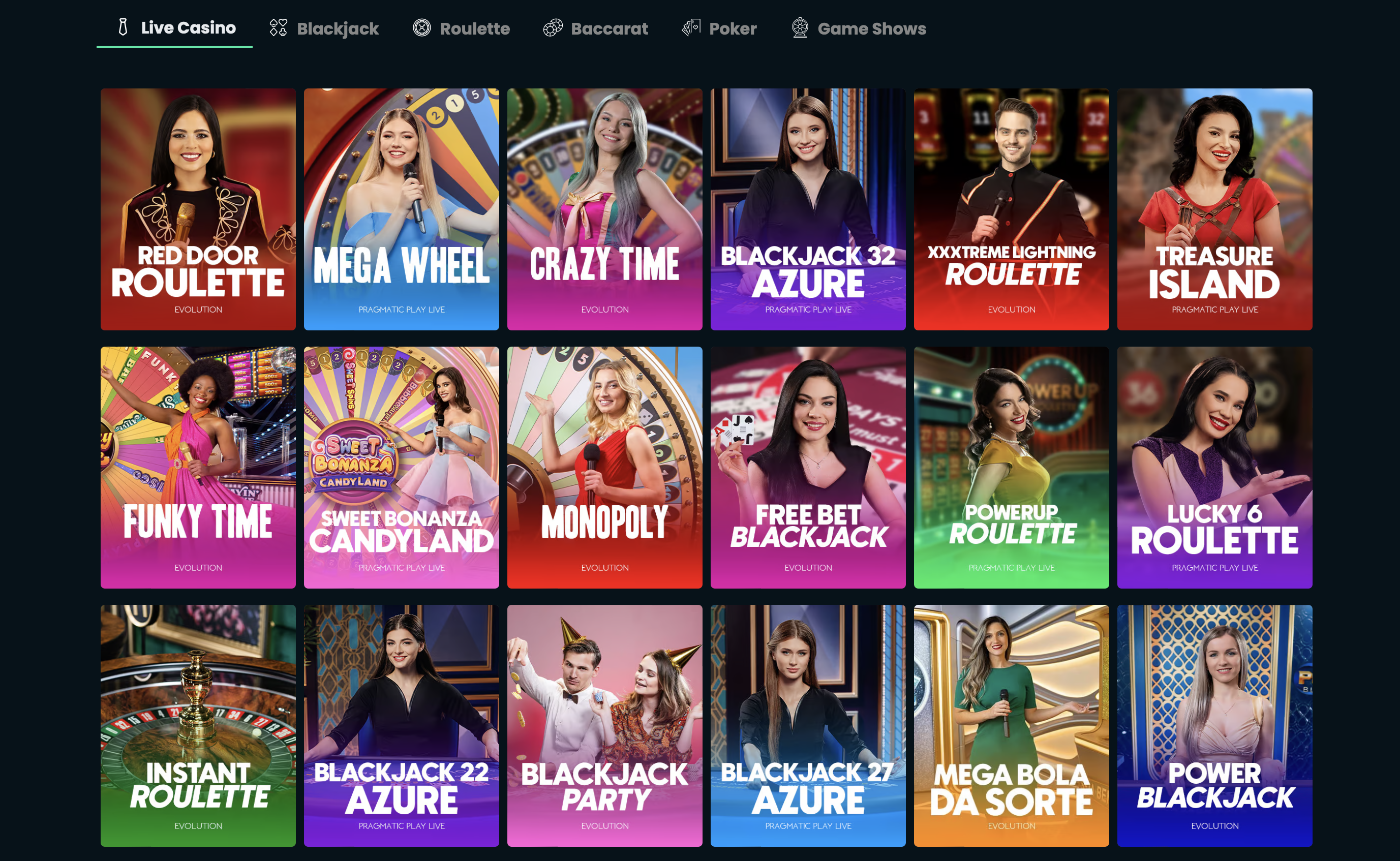This screenshot has height=861, width=1400.
Task: Click the Game Shows wheel icon
Action: pos(800,28)
